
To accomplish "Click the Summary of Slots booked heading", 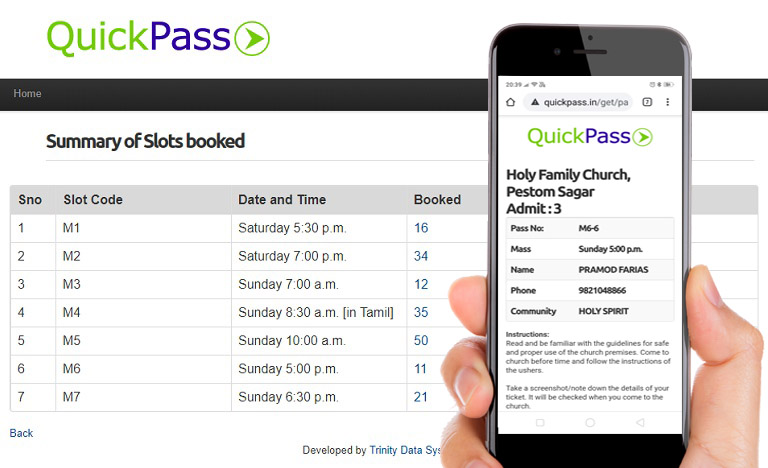I will pyautogui.click(x=145, y=141).
